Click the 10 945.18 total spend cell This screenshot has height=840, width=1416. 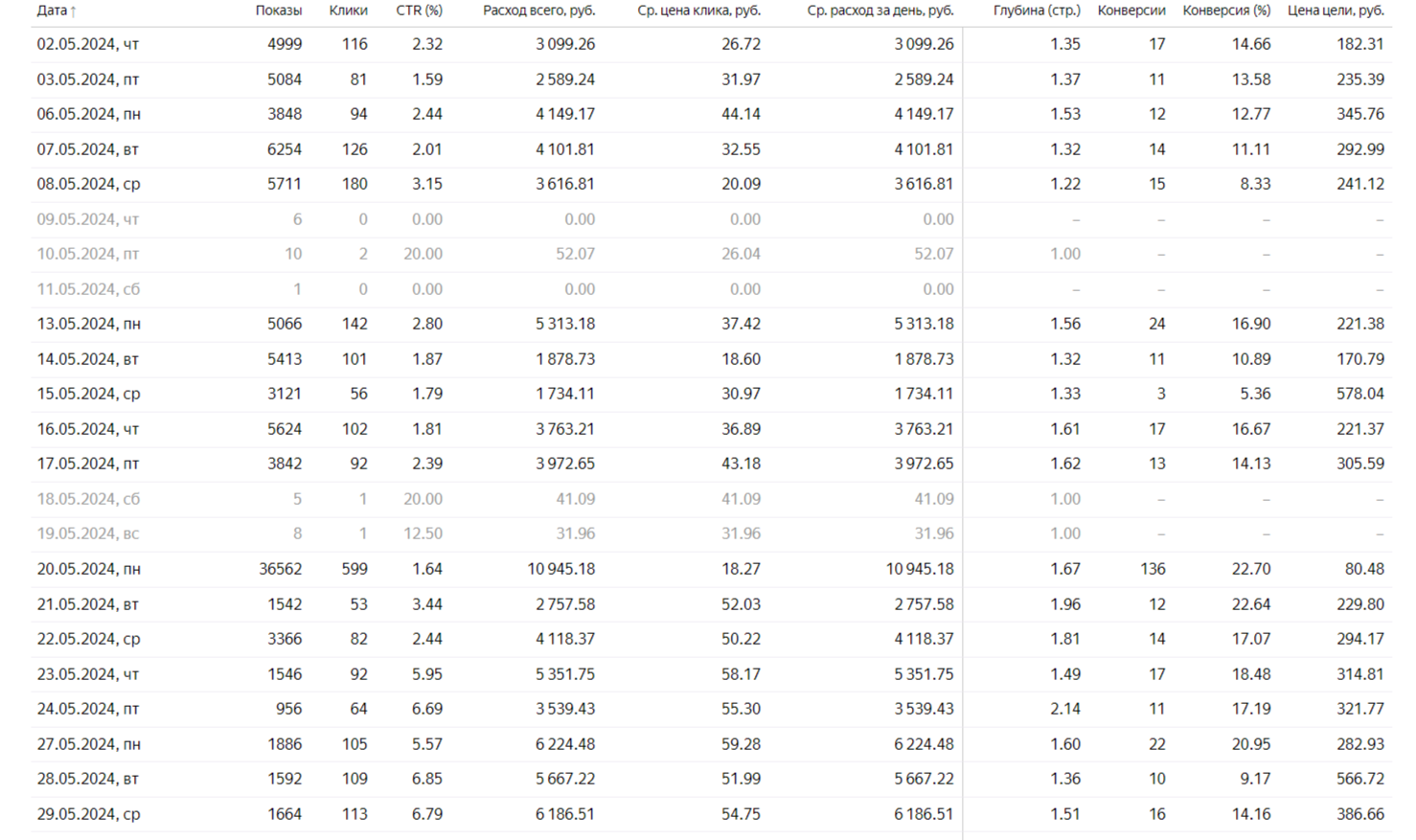[x=560, y=569]
